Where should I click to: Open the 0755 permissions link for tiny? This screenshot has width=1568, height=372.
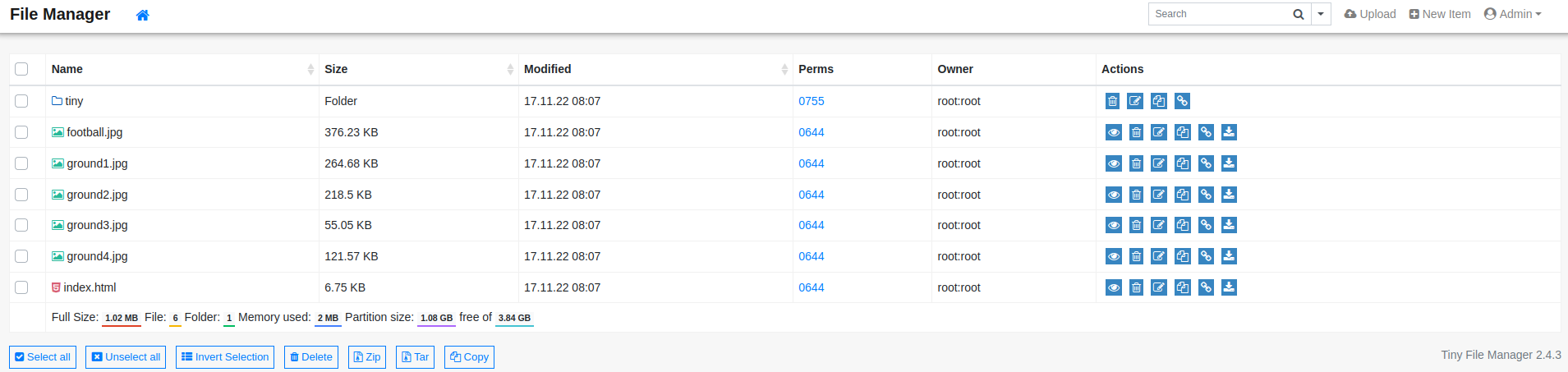[811, 101]
